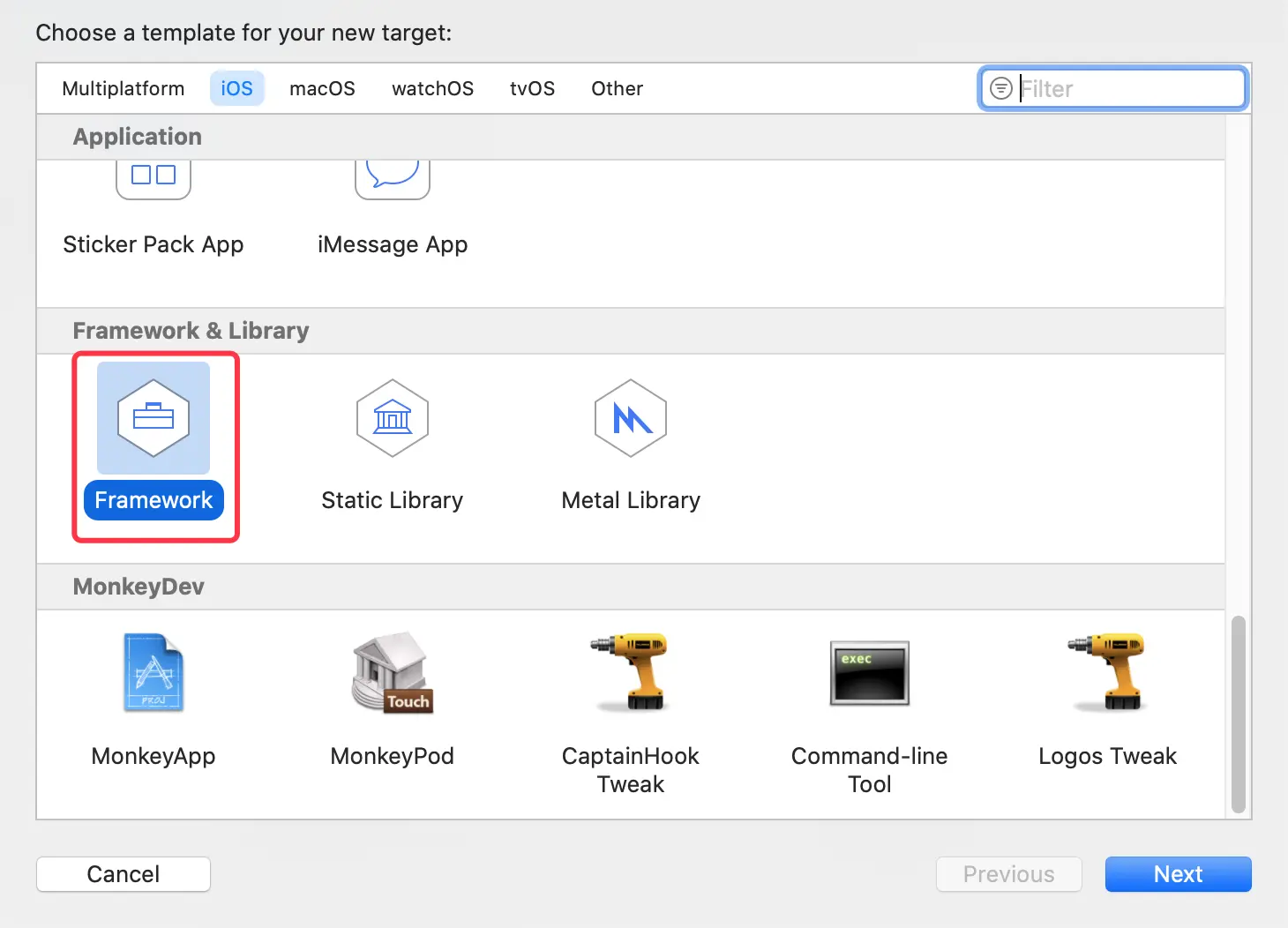The image size is (1288, 928).
Task: Switch to the Multiplatform tab
Action: [x=124, y=88]
